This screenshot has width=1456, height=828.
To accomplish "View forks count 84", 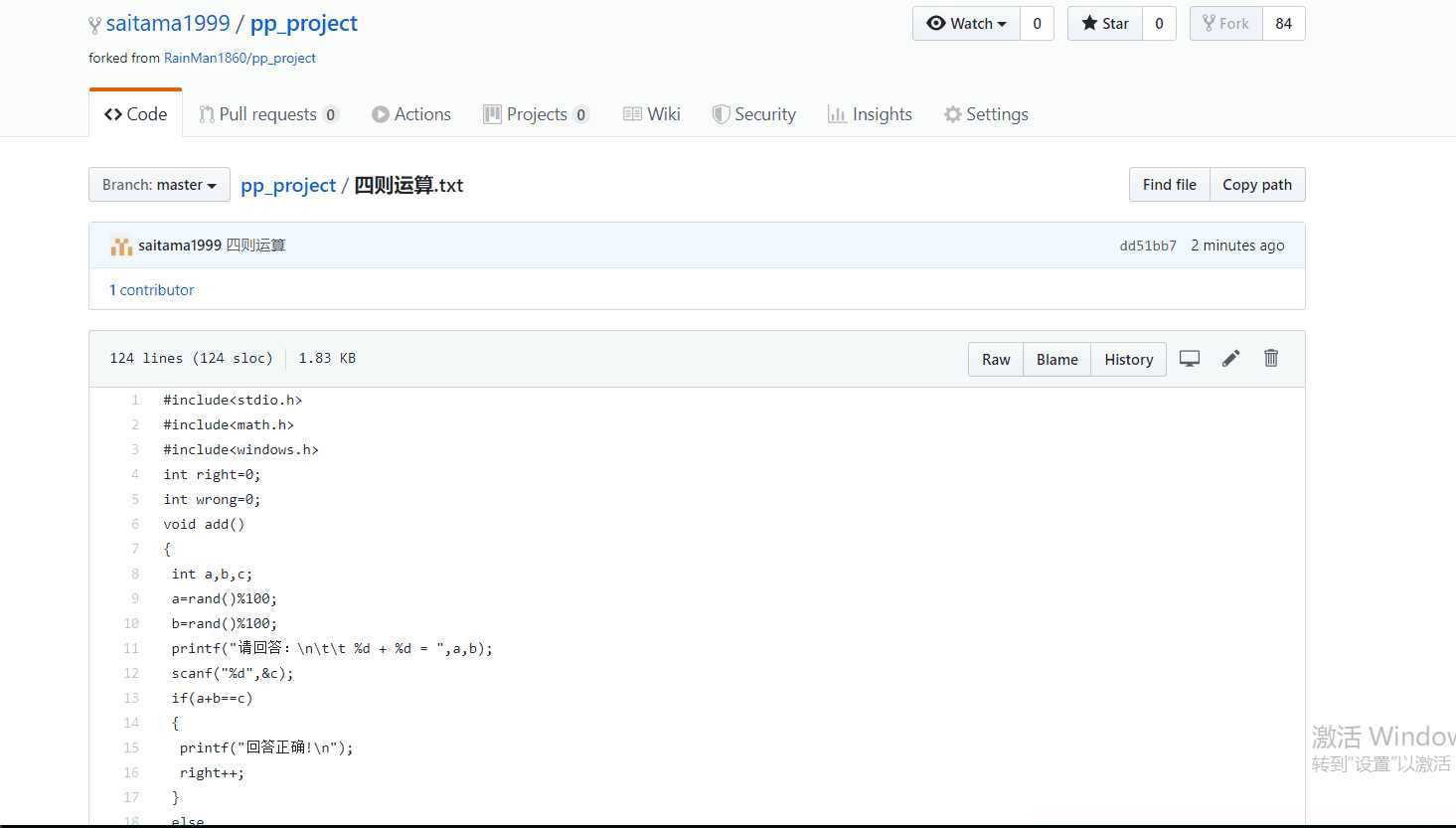I will pyautogui.click(x=1283, y=23).
